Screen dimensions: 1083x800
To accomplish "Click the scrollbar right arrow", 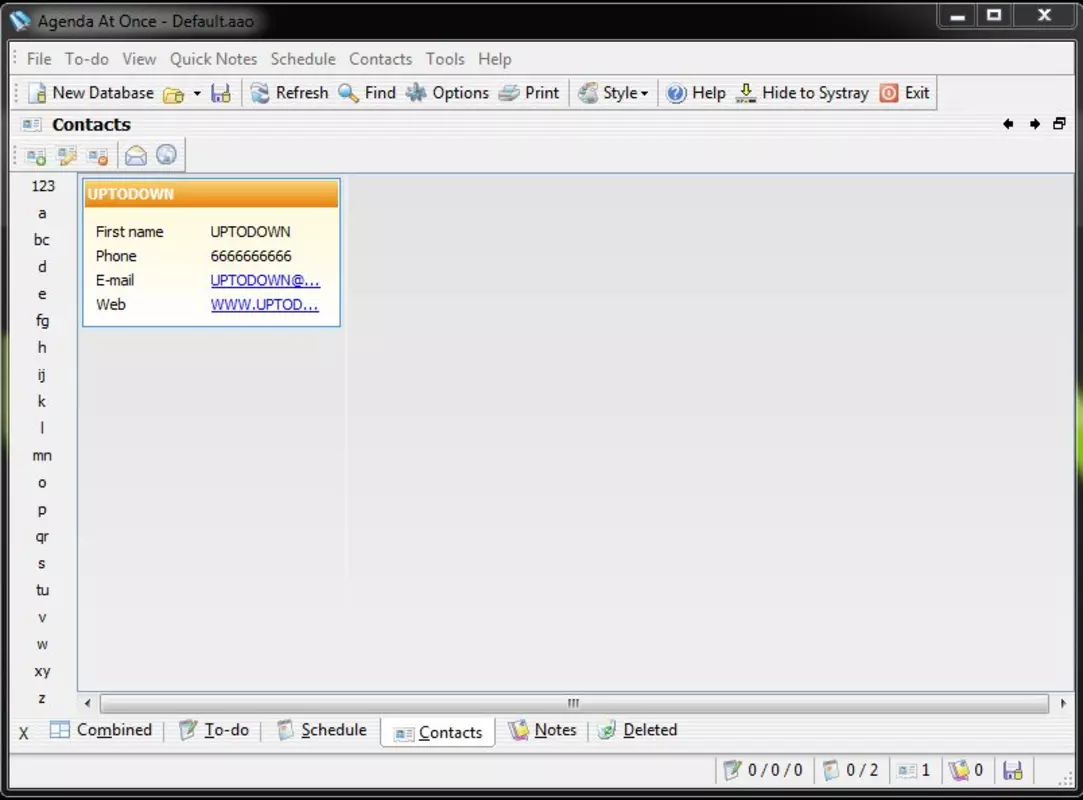I will pyautogui.click(x=1063, y=703).
